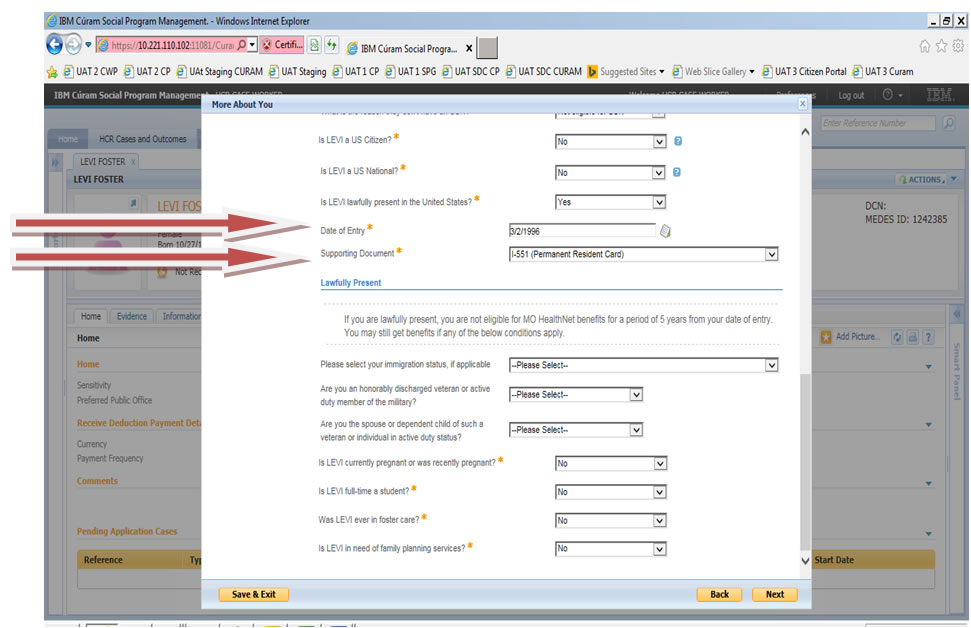Click the Pending Application Cases heading
The width and height of the screenshot is (971, 628).
click(127, 531)
